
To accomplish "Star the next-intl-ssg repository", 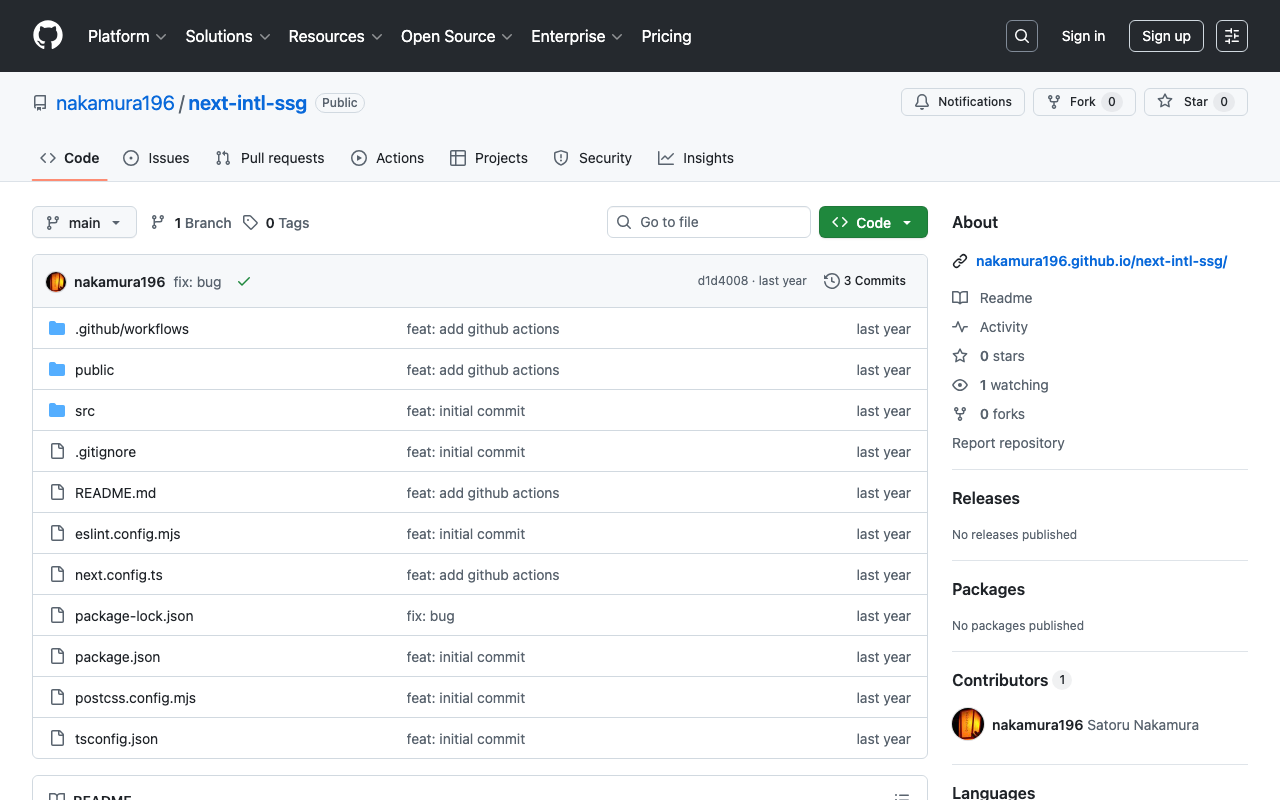I will (1195, 102).
